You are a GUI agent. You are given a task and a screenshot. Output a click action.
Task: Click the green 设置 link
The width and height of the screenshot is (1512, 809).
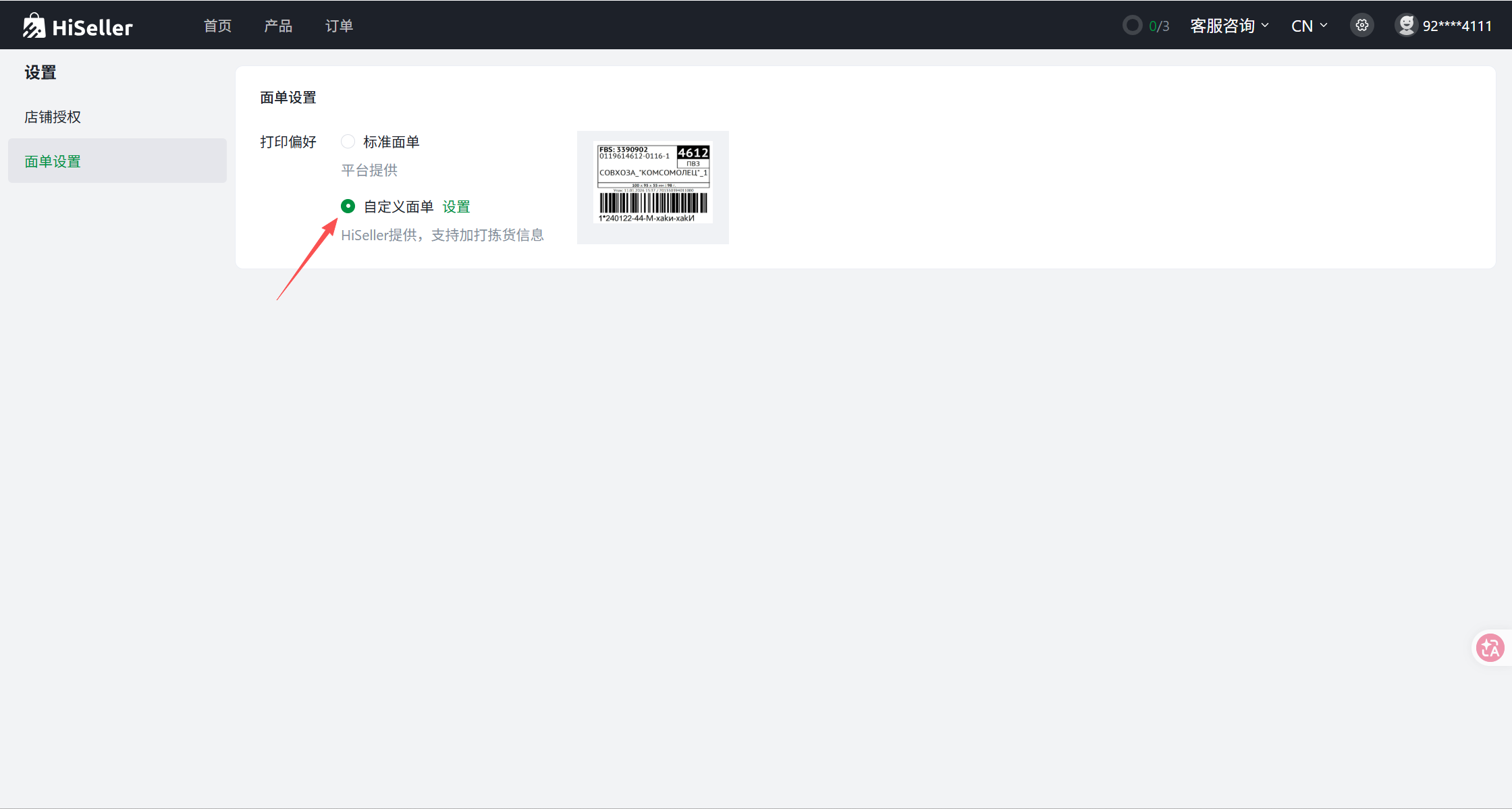point(456,206)
